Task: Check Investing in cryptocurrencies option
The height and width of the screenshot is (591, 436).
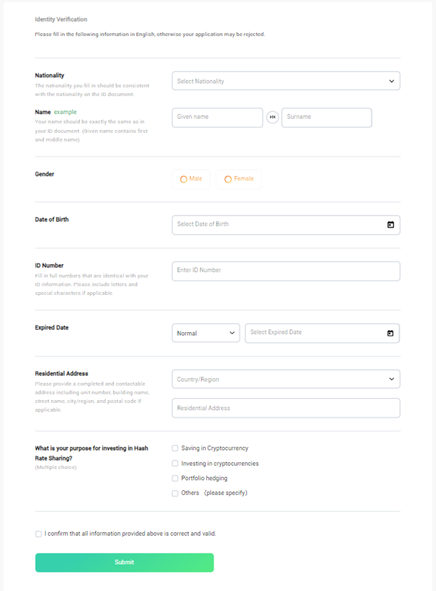Action: [175, 463]
